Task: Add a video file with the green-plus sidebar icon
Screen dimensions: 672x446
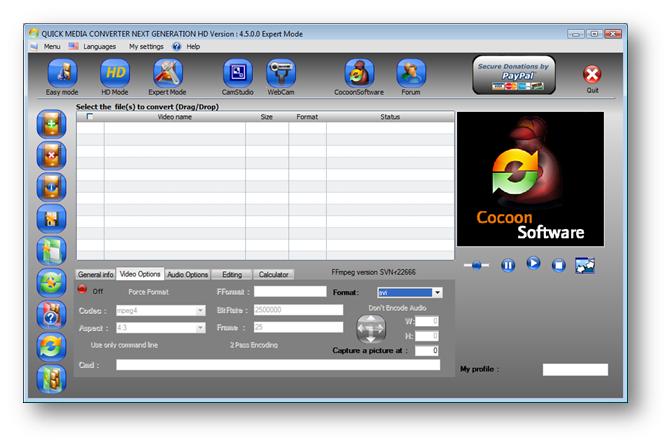Action: click(51, 124)
